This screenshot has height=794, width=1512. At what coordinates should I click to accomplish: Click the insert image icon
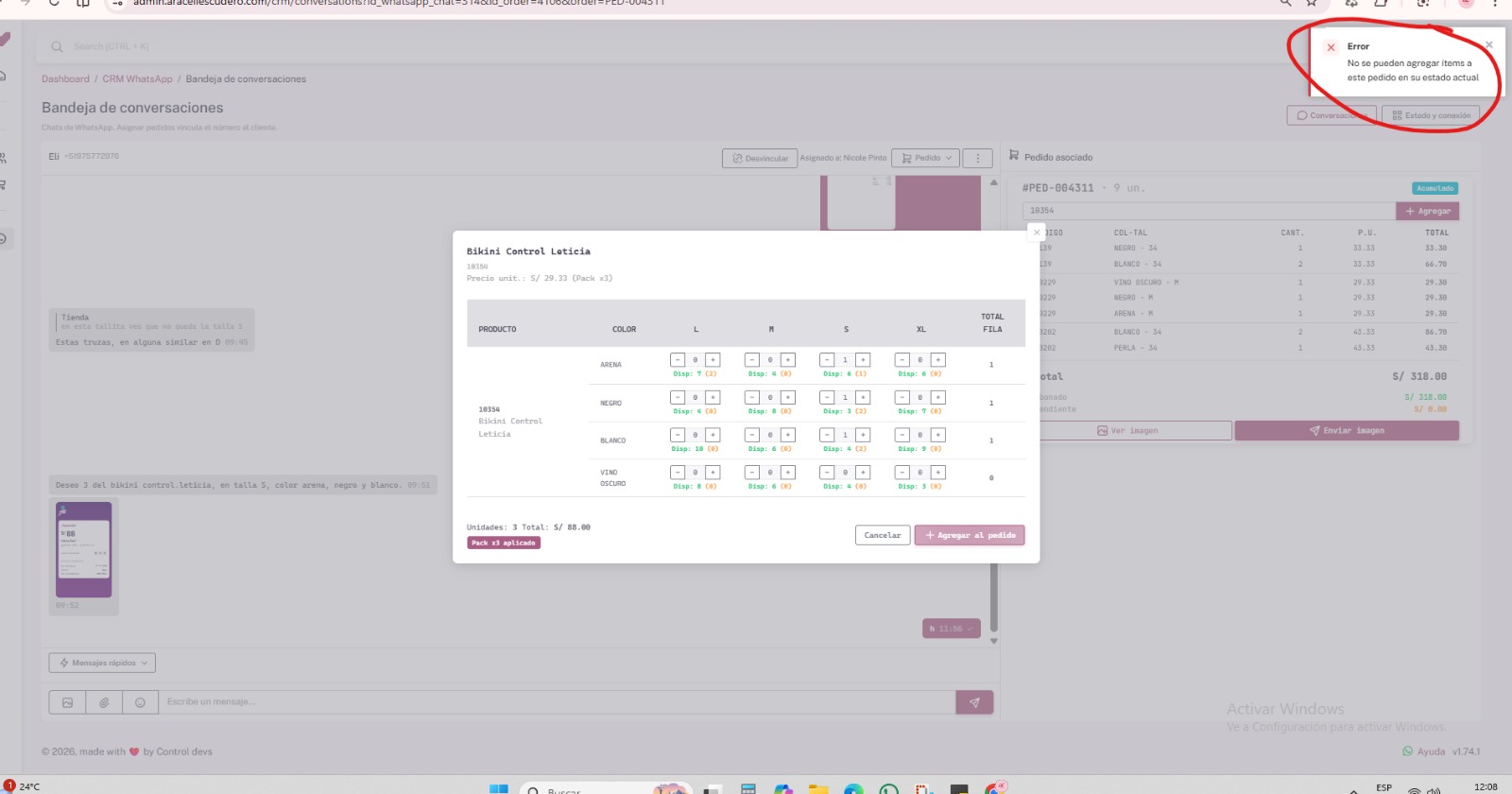pos(67,702)
